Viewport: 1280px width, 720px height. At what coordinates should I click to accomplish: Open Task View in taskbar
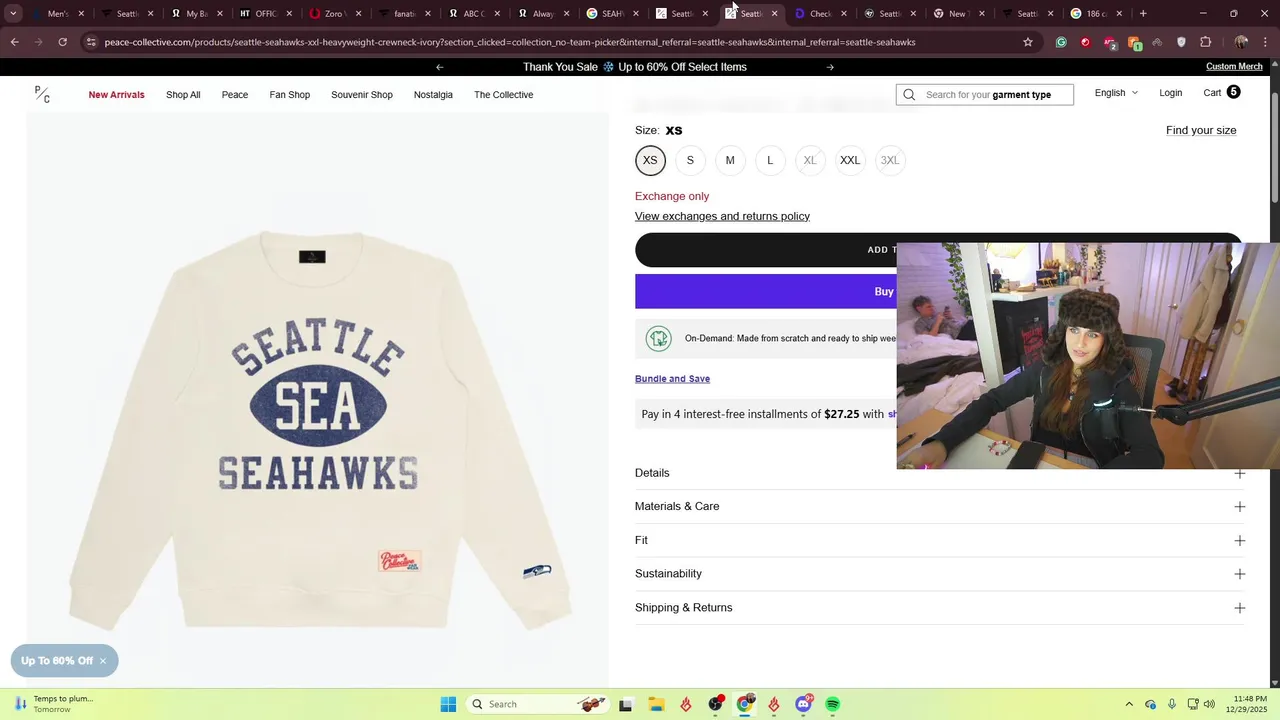click(x=626, y=704)
